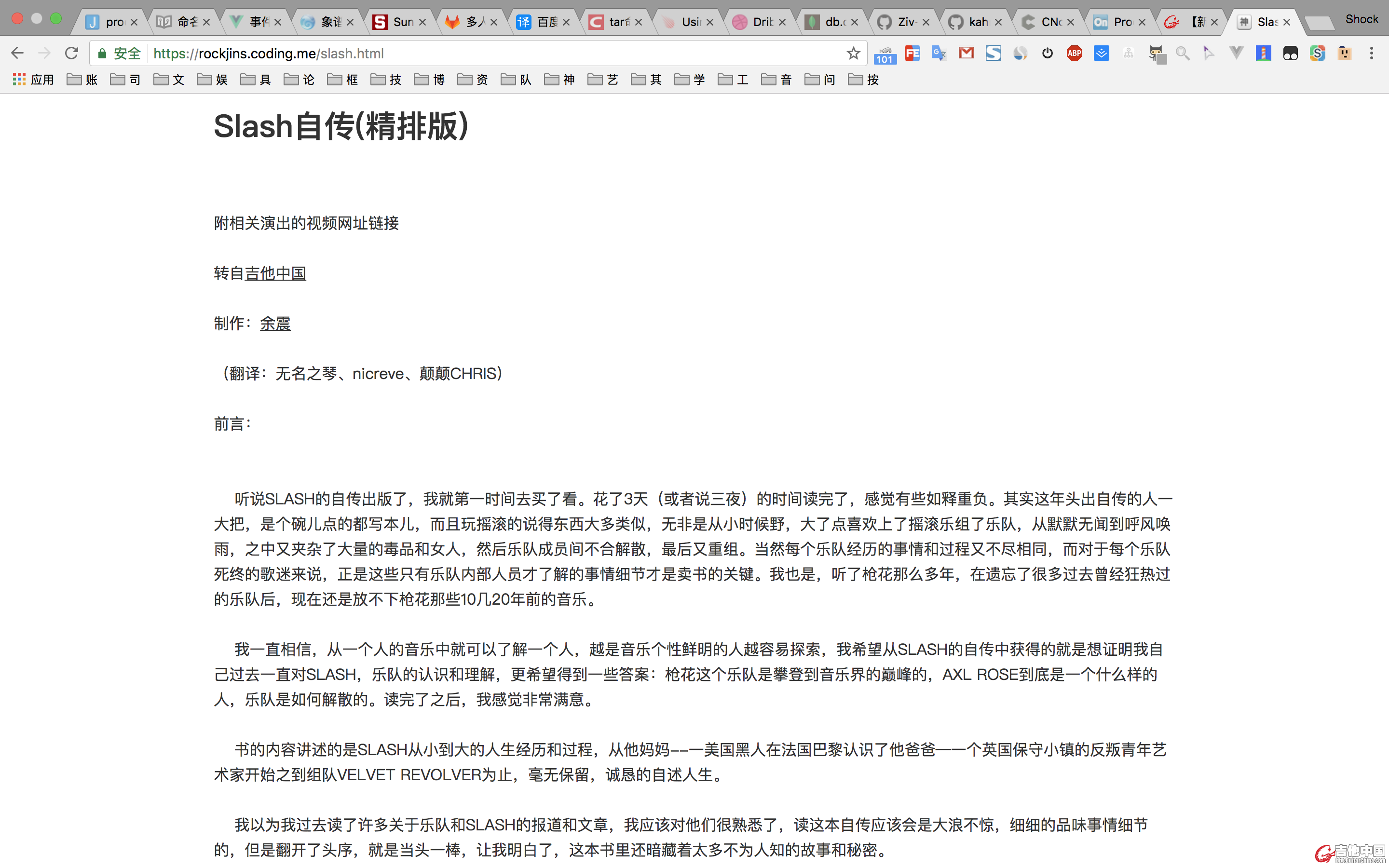Open the 应用 apps shortcut
Screen dimensions: 1389x868
click(x=33, y=80)
